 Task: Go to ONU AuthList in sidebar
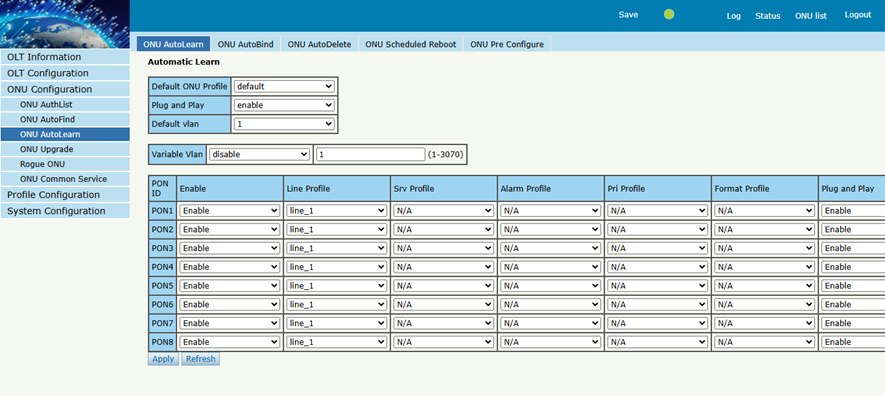pyautogui.click(x=65, y=104)
